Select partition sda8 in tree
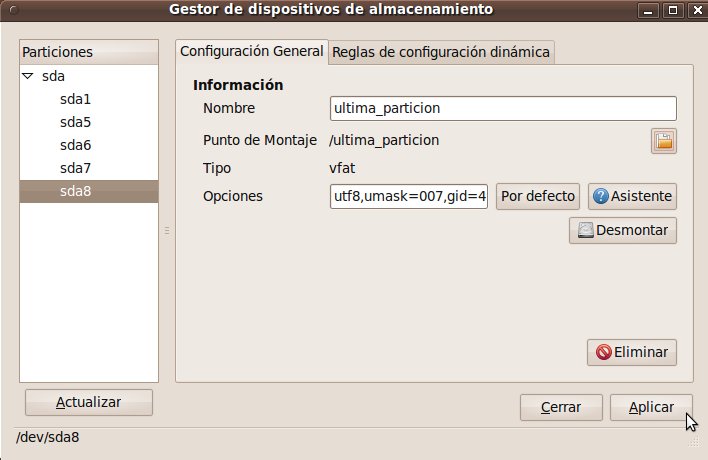This screenshot has height=460, width=708. click(x=88, y=191)
